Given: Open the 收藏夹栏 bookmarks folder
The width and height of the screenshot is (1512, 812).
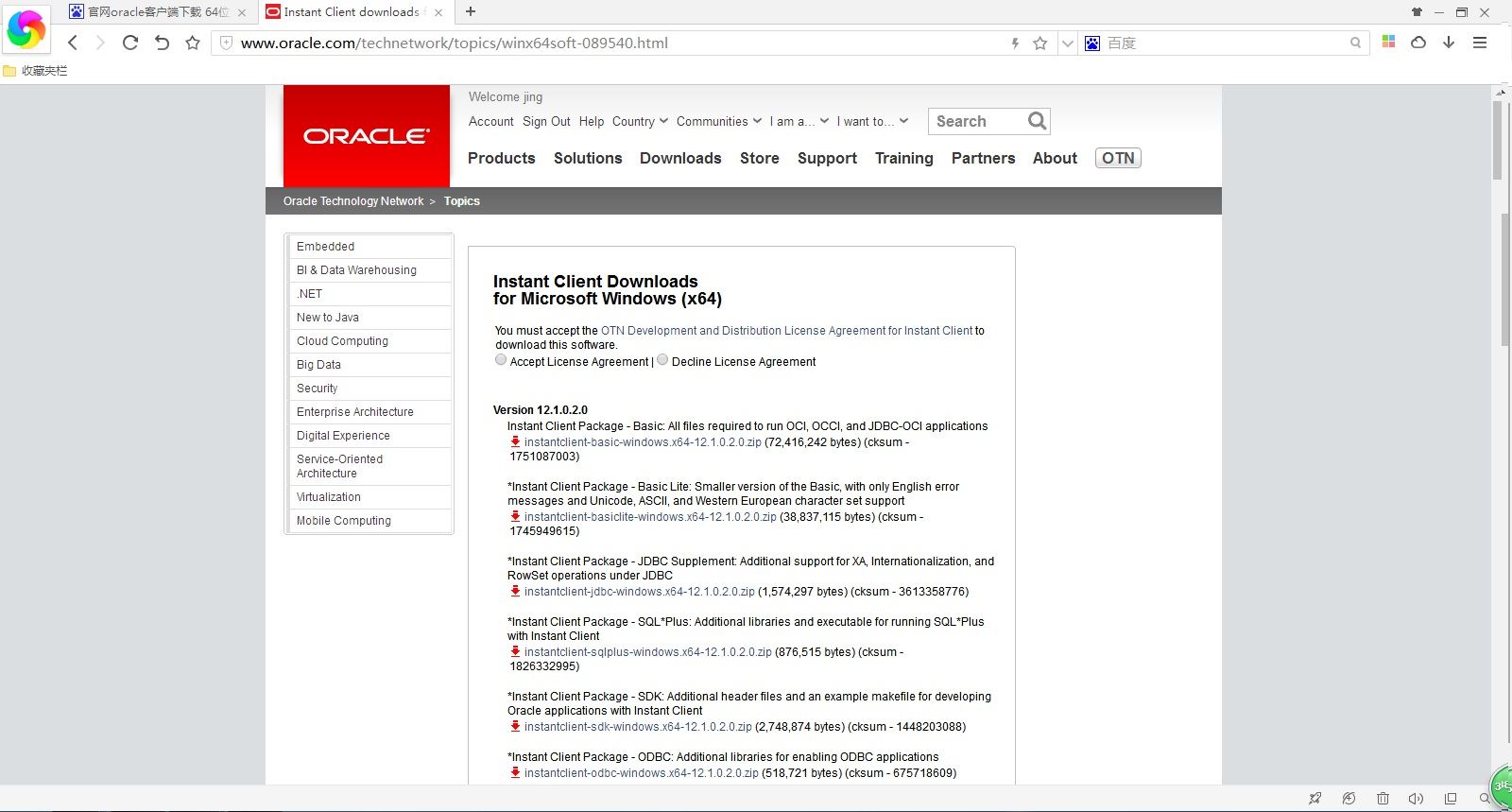Looking at the screenshot, I should [35, 71].
